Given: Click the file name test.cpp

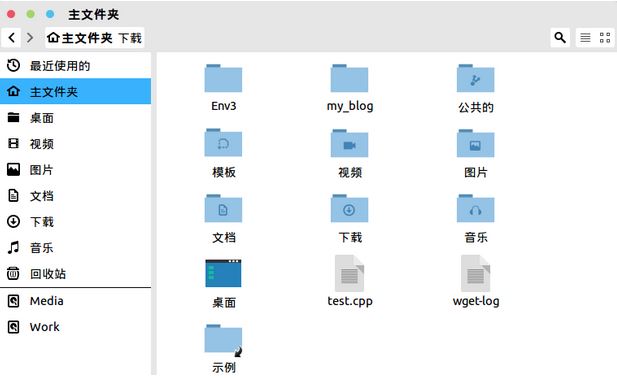Looking at the screenshot, I should click(350, 301).
